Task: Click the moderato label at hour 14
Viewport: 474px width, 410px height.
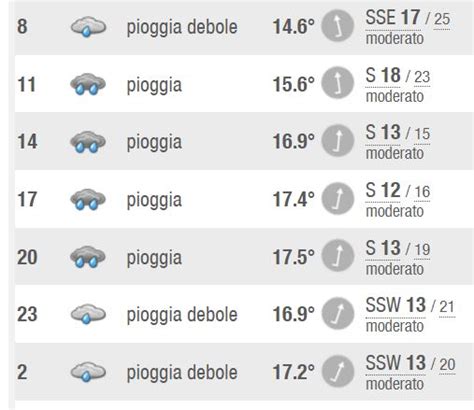Action: 395,154
